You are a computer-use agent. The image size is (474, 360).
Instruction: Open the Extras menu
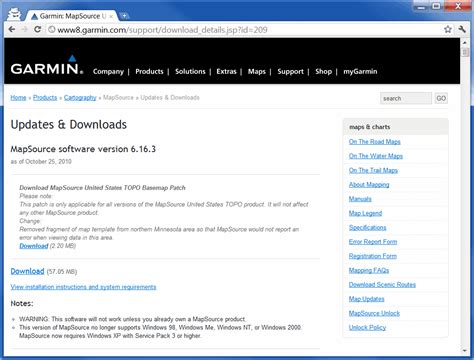click(x=226, y=71)
